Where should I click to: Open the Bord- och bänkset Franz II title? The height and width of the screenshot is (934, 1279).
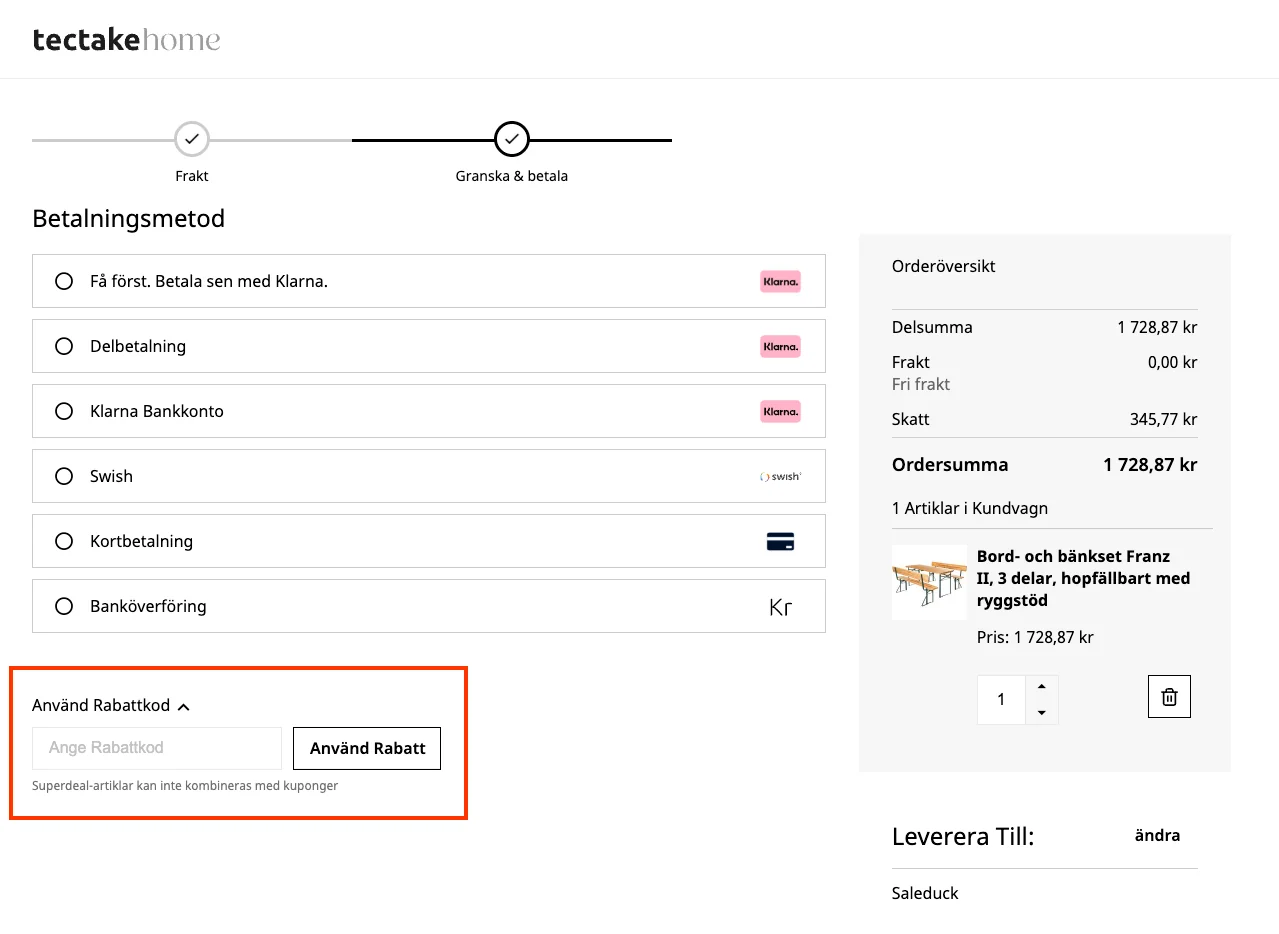1084,578
